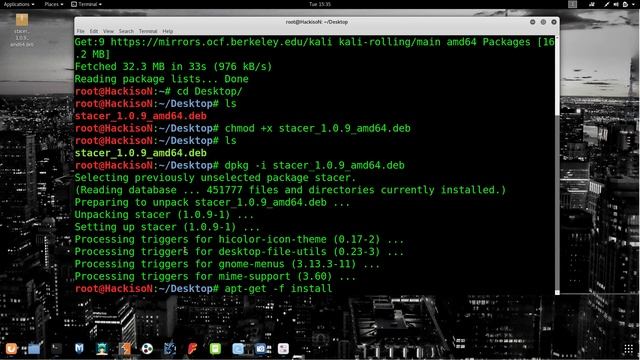Launch the orange browser icon in dock
The image size is (640, 360).
[11, 349]
